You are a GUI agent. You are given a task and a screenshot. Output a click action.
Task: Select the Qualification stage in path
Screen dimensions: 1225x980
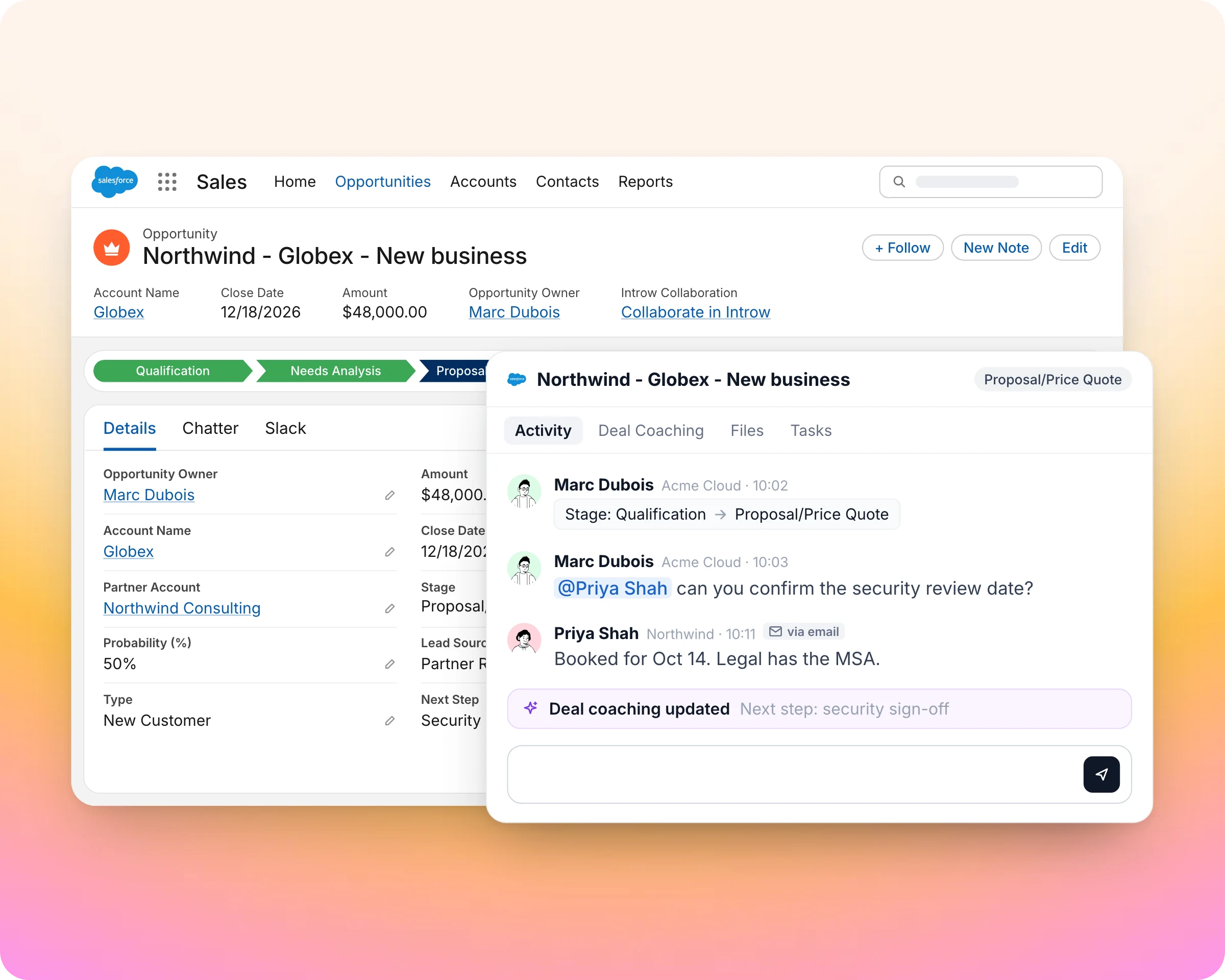click(173, 371)
